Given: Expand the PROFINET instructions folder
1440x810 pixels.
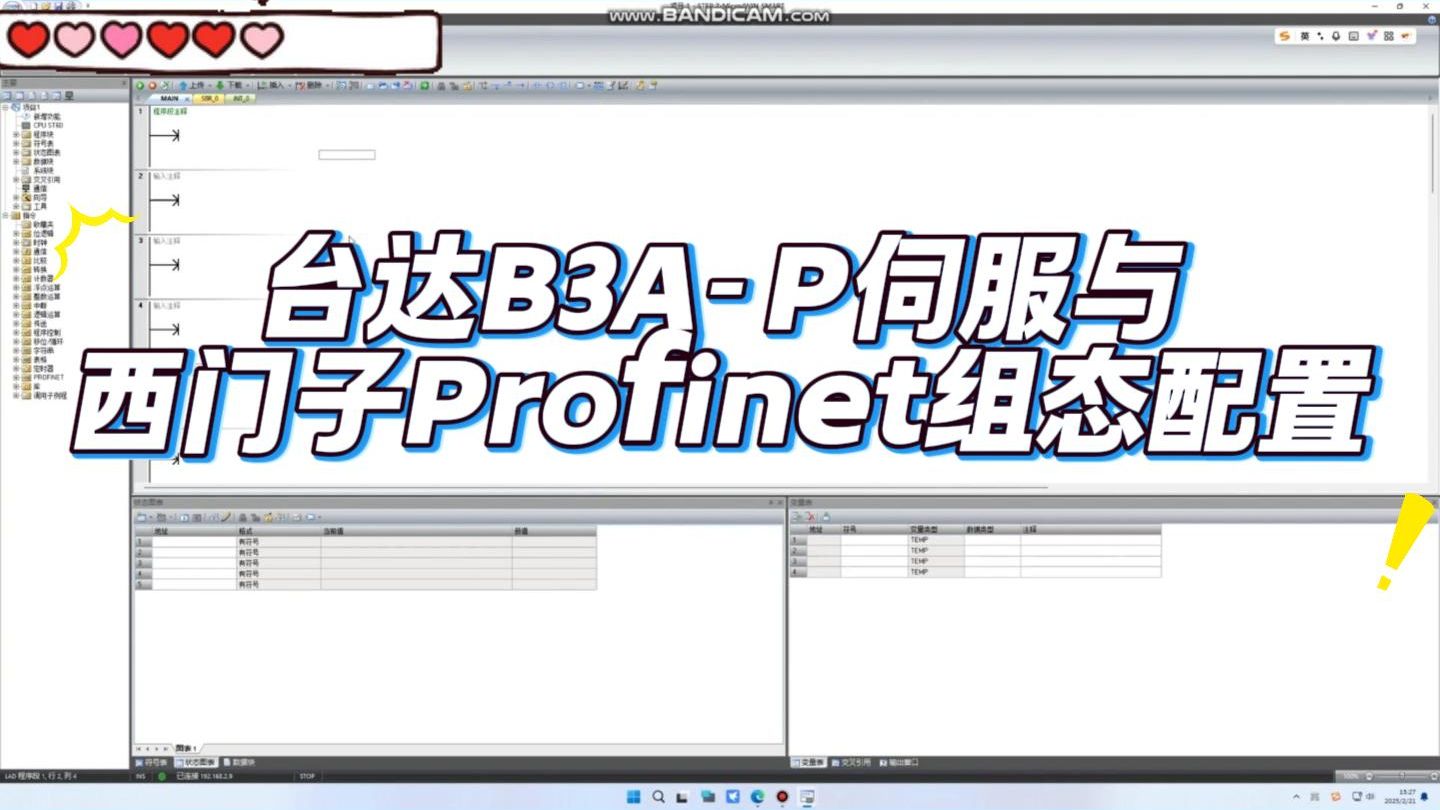Looking at the screenshot, I should 15,379.
